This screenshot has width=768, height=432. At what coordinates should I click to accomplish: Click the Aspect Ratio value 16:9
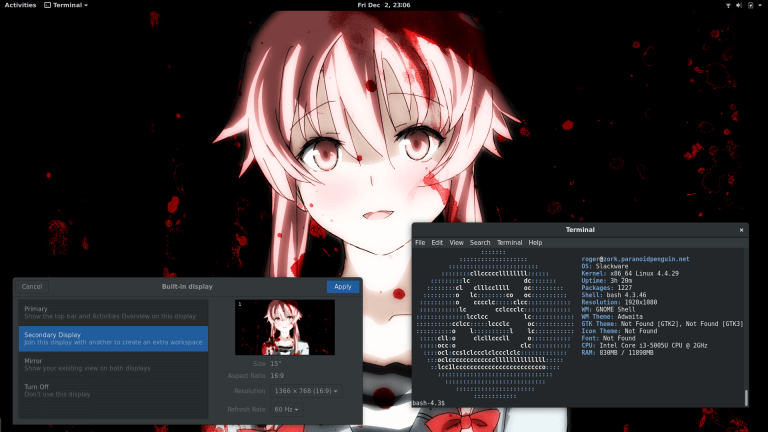277,376
